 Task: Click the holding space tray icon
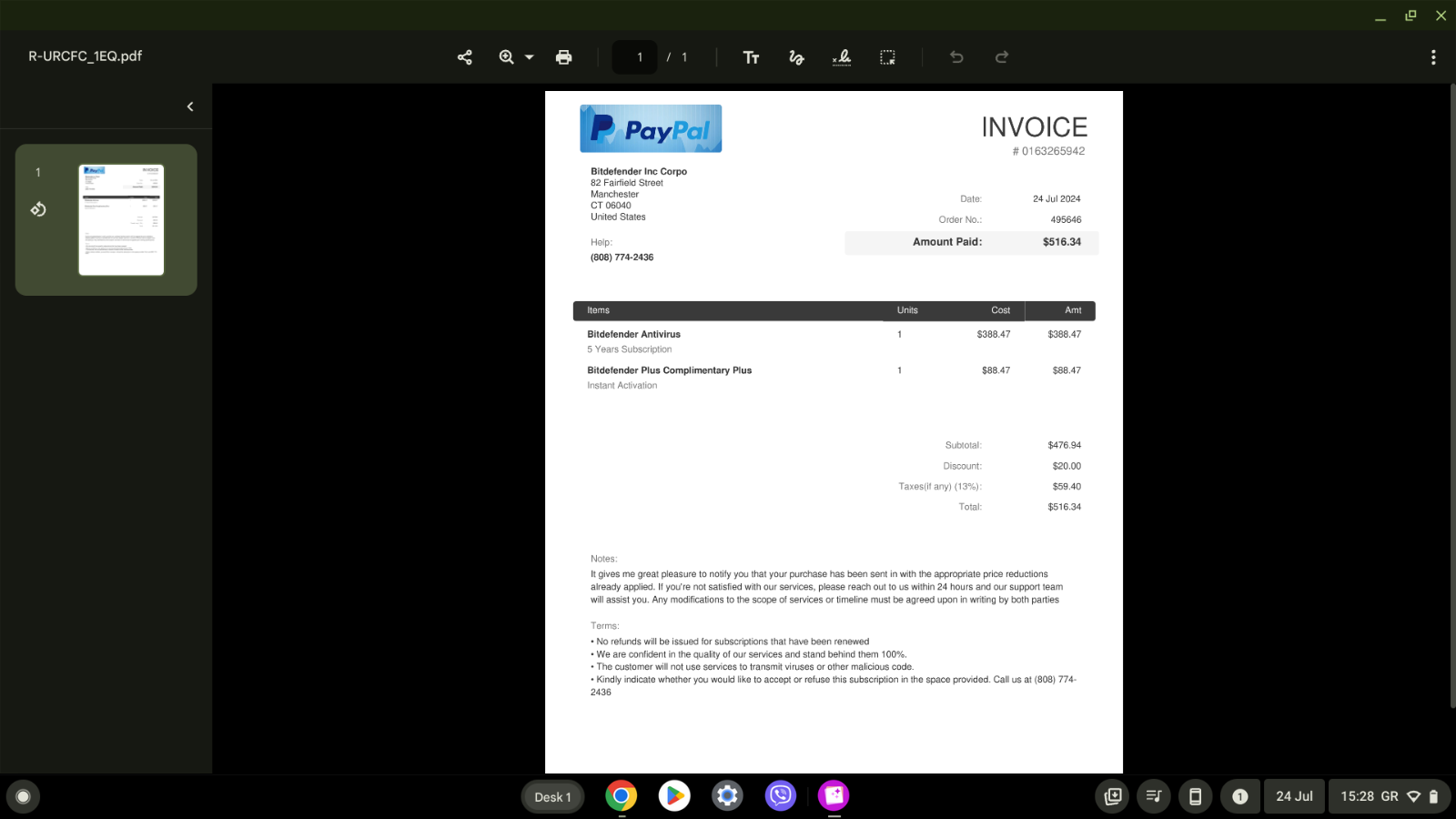[1112, 797]
